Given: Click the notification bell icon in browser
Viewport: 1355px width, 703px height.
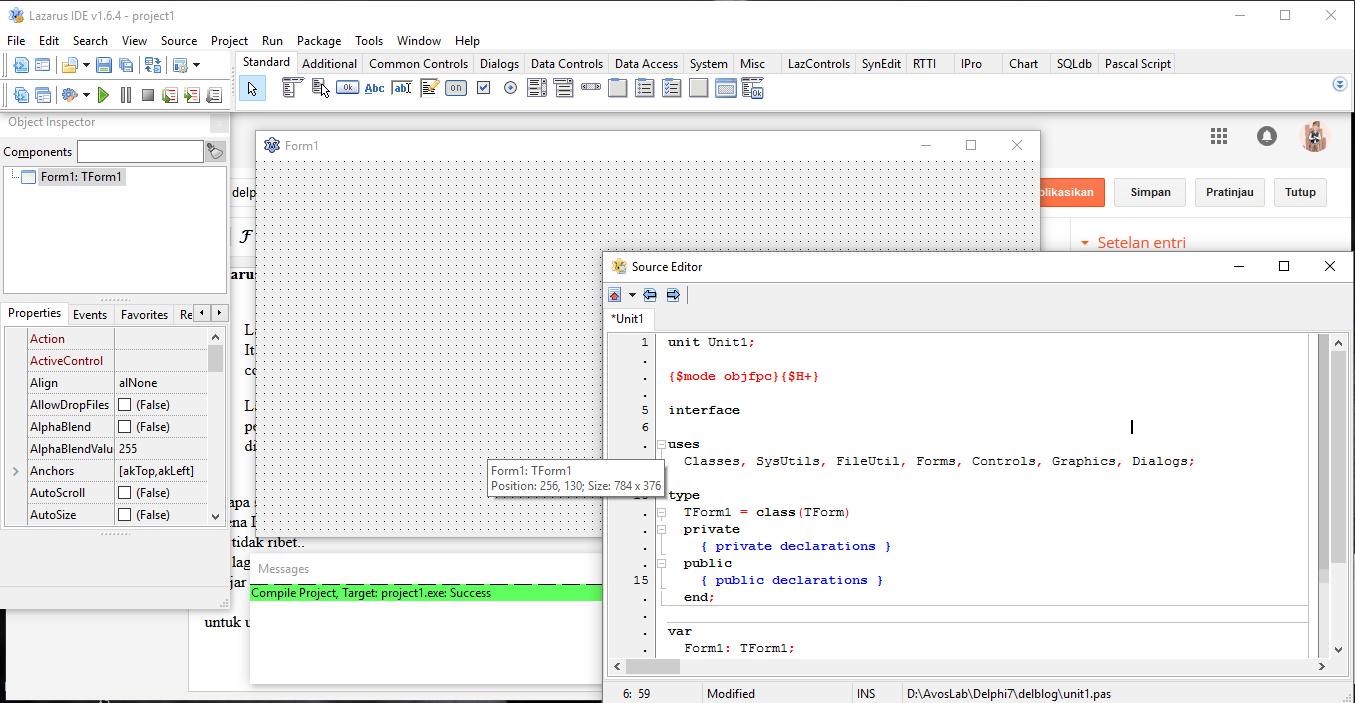Looking at the screenshot, I should click(x=1267, y=136).
